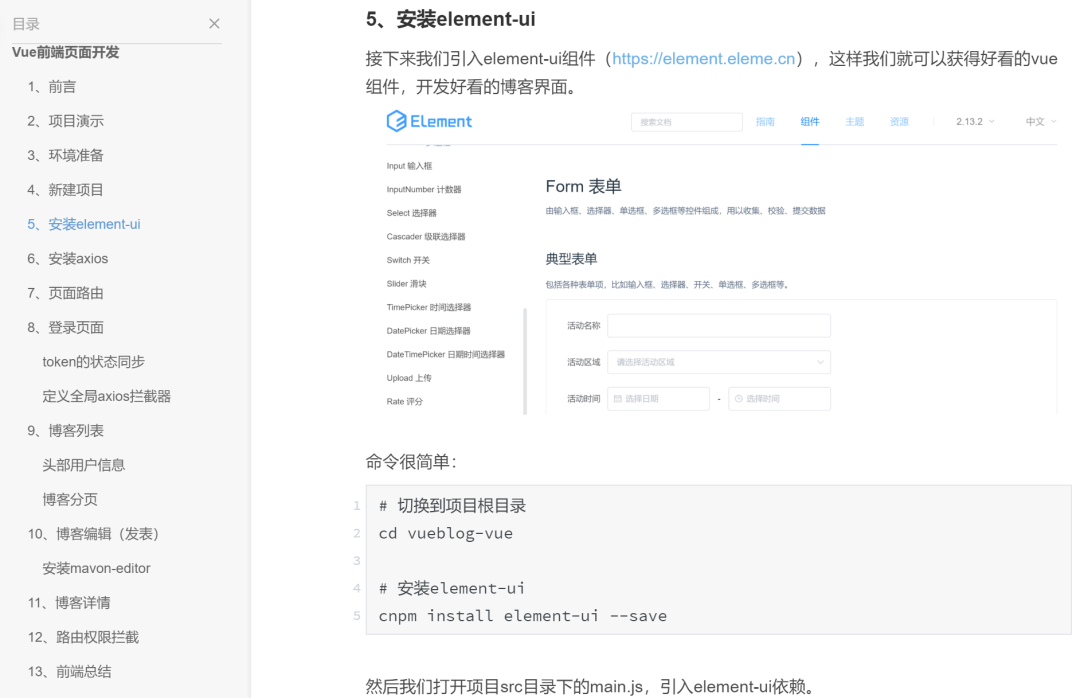Image resolution: width=1080 pixels, height=698 pixels.
Task: Jump to 6、安装axios section
Action: click(x=68, y=259)
